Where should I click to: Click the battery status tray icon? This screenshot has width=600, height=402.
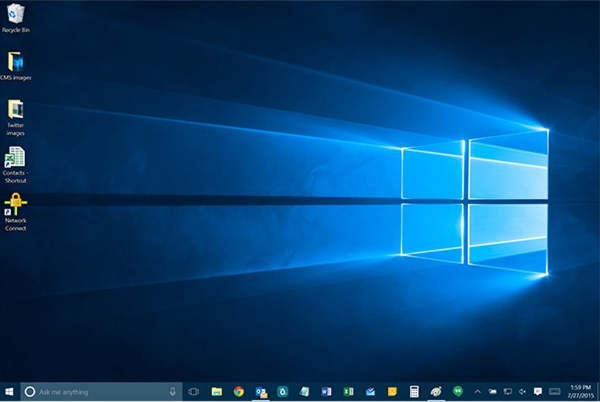click(492, 392)
